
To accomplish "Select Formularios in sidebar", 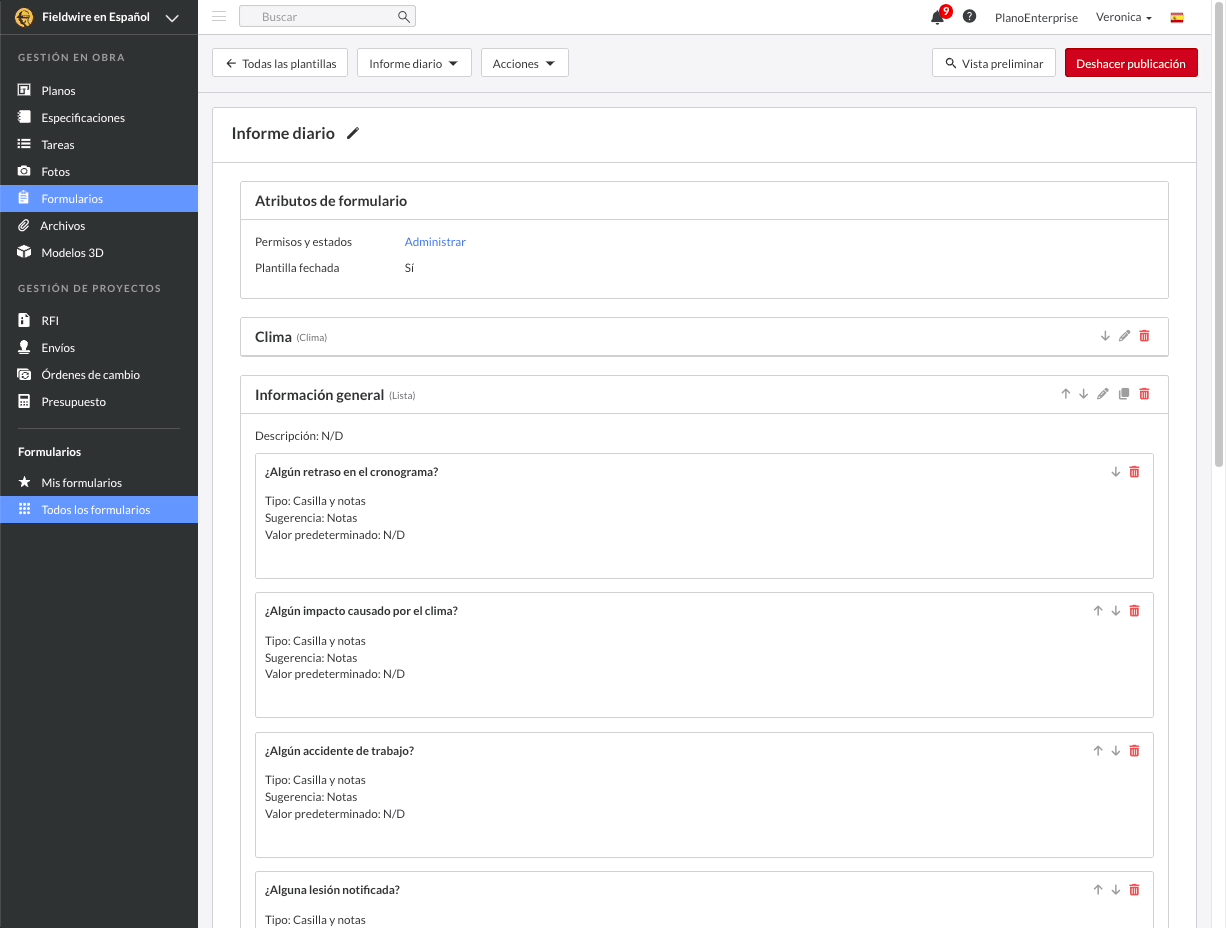I will pyautogui.click(x=99, y=199).
